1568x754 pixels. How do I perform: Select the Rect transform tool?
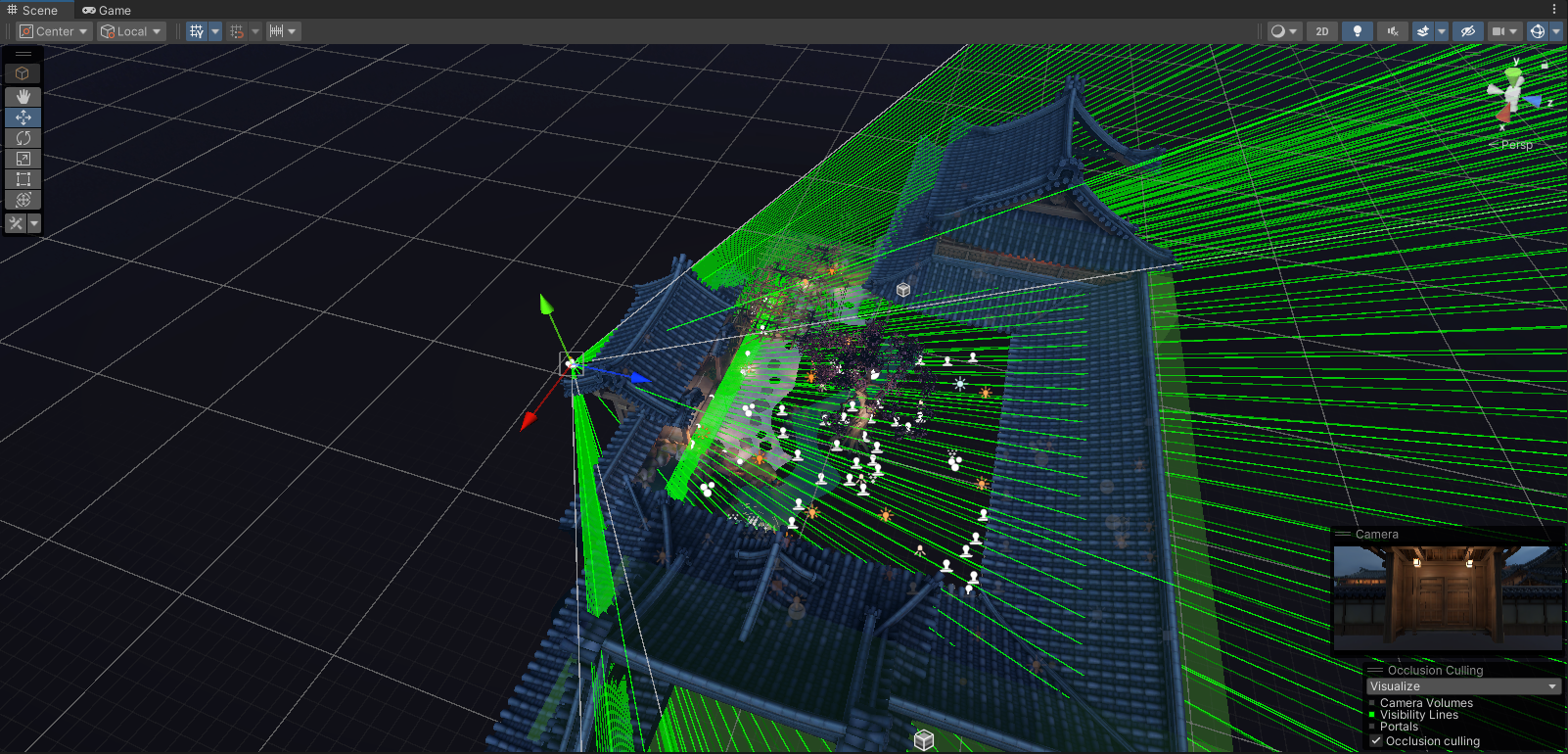tap(23, 178)
